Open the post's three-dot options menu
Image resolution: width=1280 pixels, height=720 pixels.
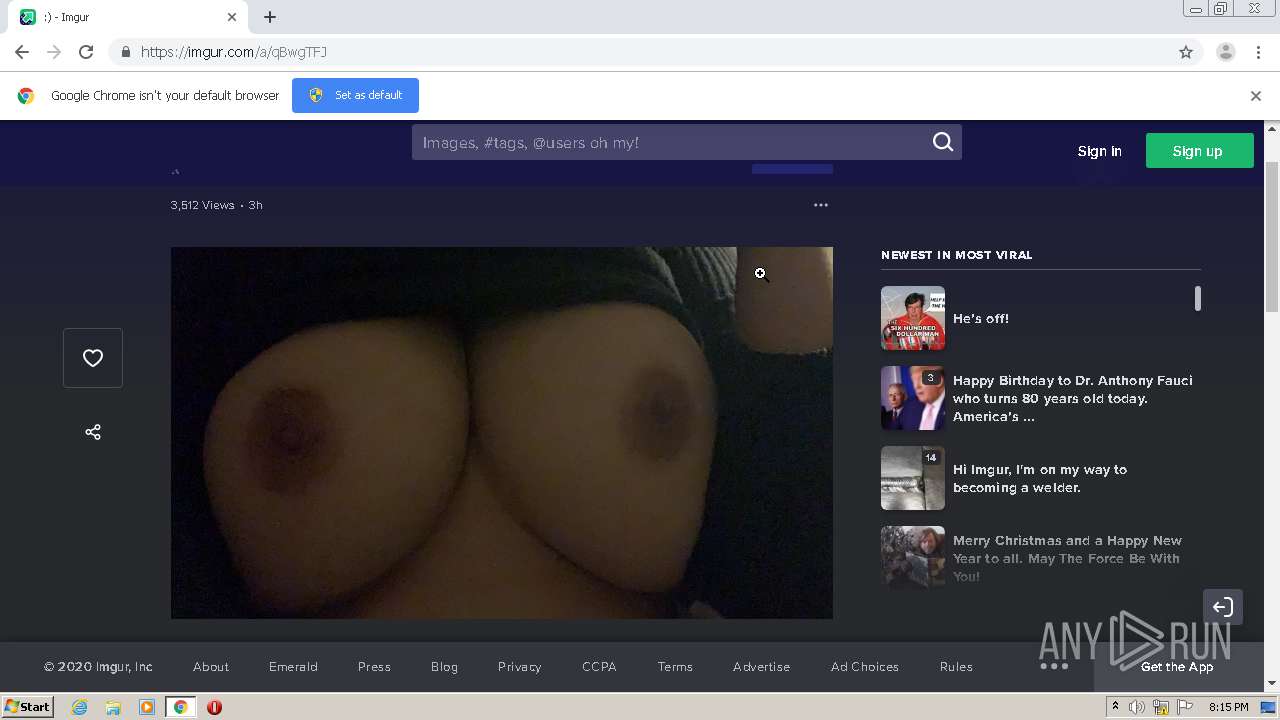point(821,205)
